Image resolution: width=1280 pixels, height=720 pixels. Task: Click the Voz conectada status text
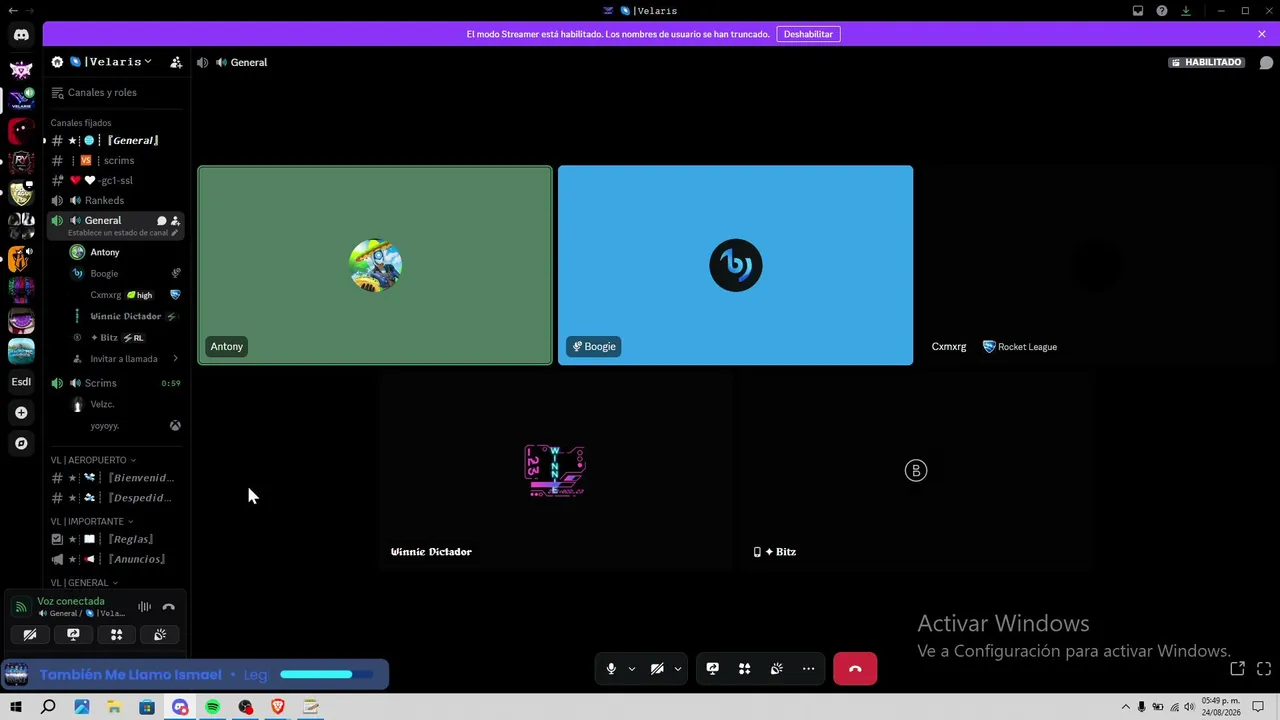71,601
